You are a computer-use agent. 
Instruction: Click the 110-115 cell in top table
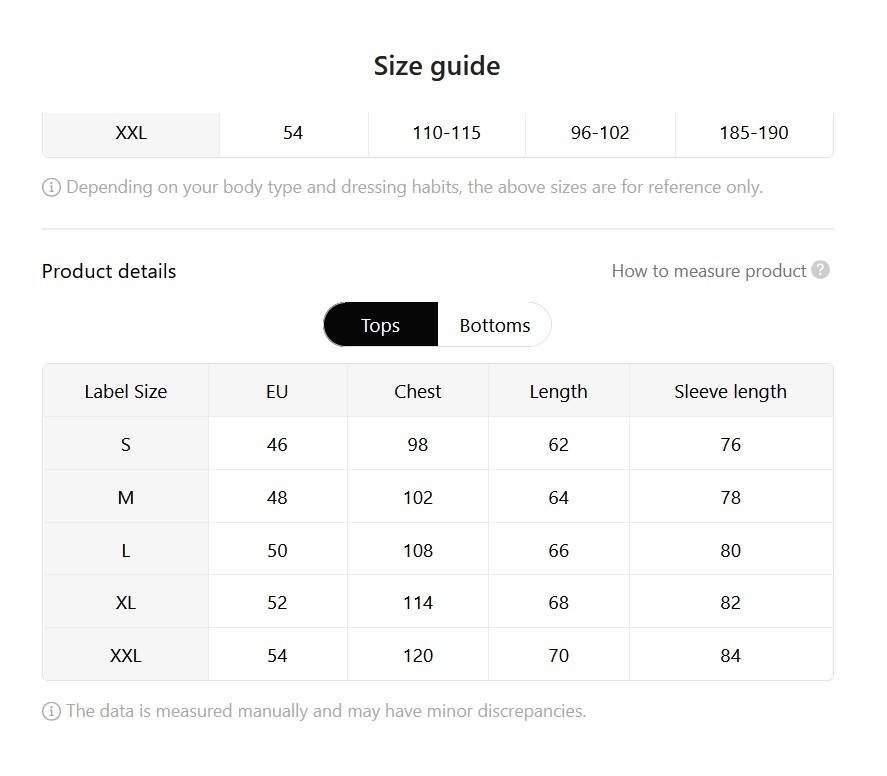point(447,133)
